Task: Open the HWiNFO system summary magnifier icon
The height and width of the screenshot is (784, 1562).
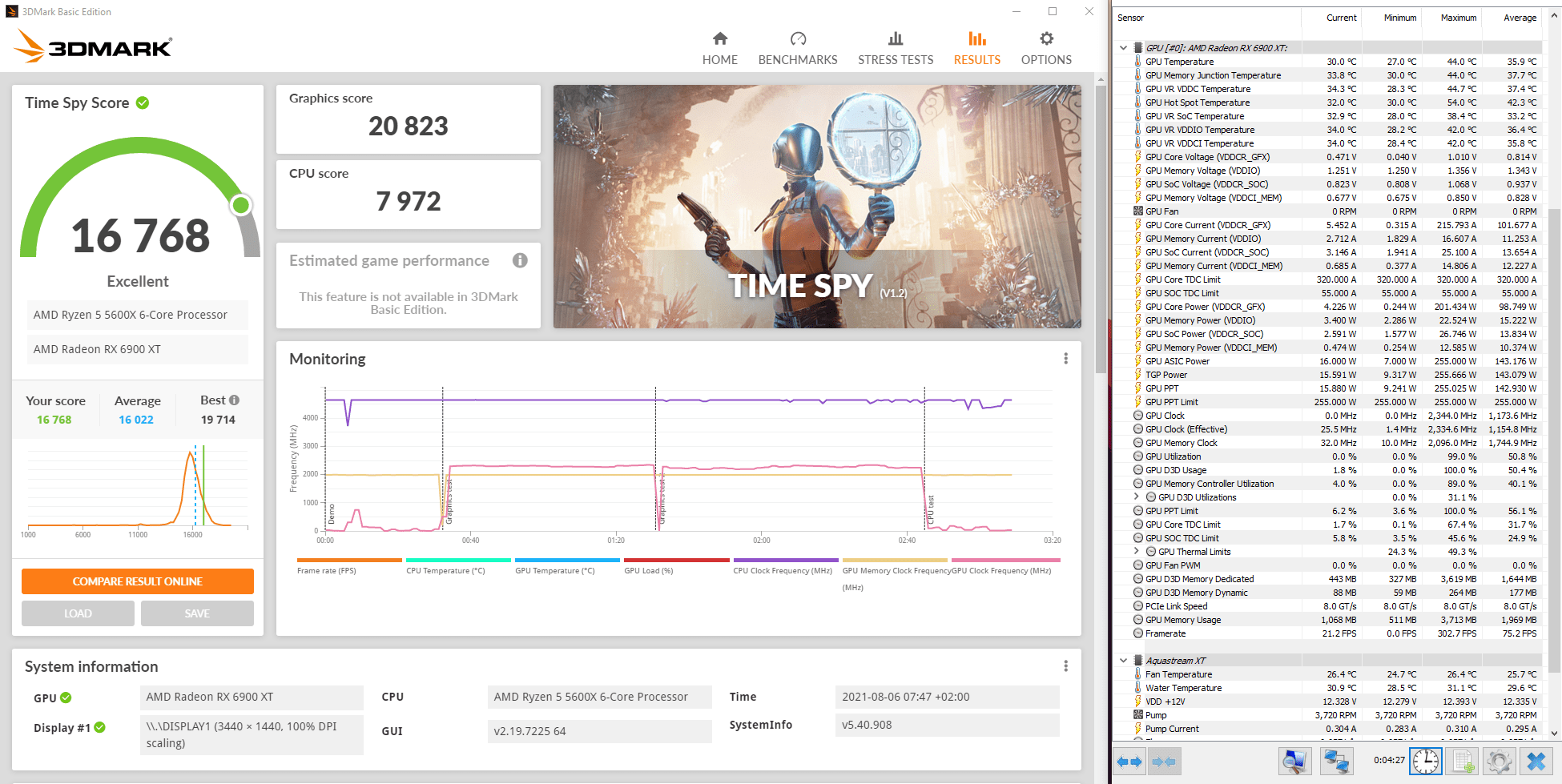Action: [x=1294, y=762]
